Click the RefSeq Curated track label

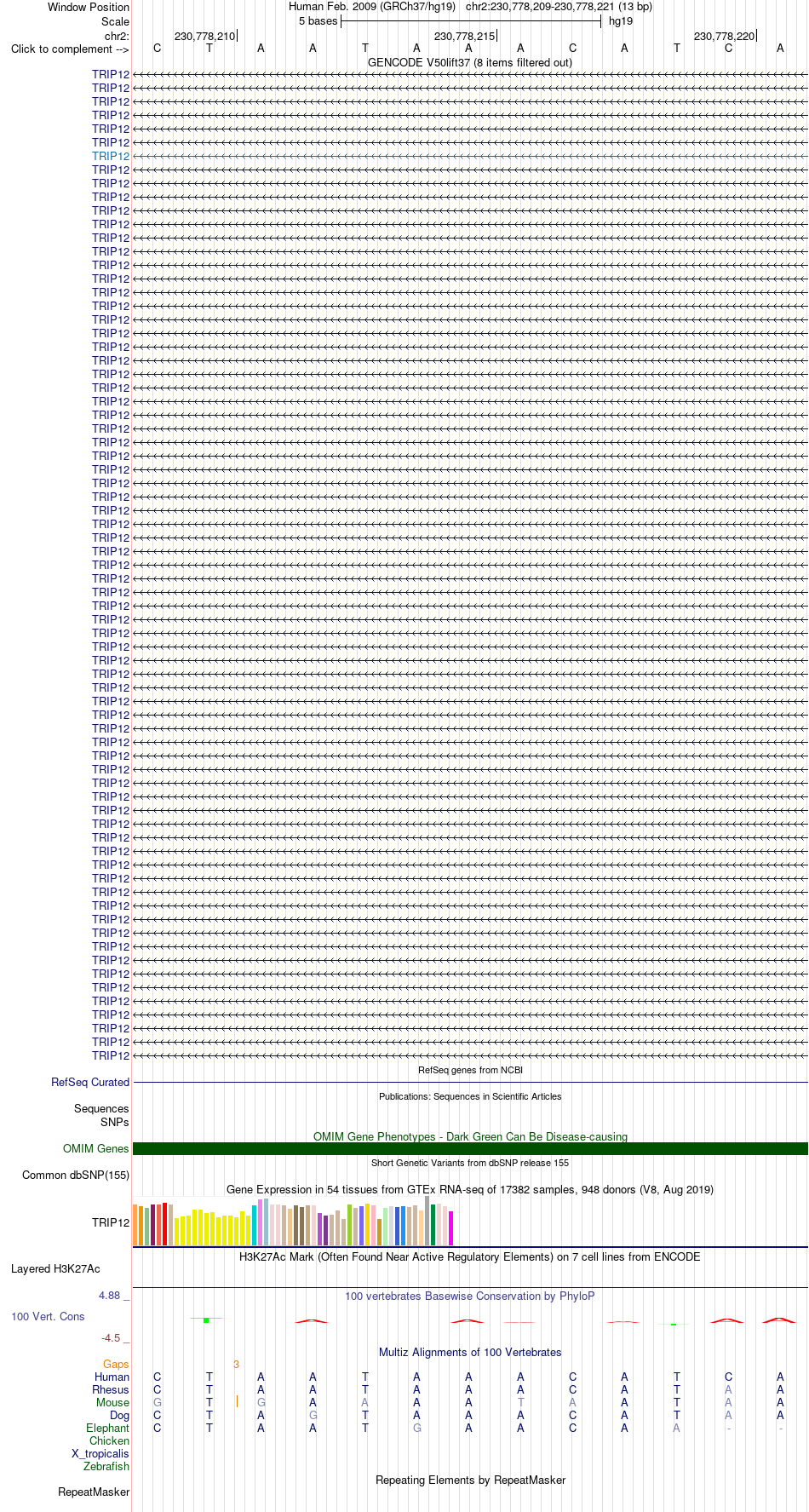tap(90, 1083)
